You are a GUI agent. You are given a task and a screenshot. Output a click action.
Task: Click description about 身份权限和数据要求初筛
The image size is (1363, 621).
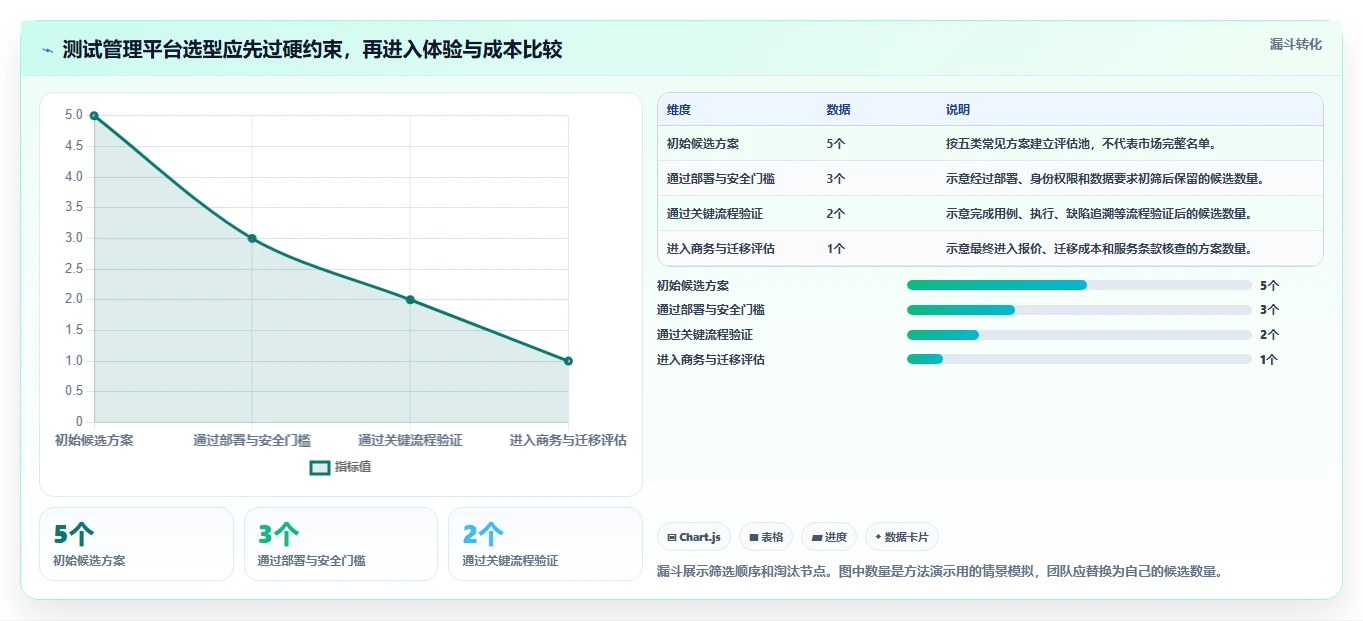click(x=1106, y=179)
